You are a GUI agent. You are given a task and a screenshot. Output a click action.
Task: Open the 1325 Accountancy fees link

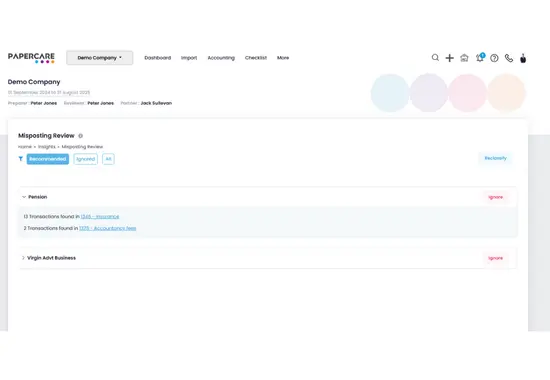[107, 228]
